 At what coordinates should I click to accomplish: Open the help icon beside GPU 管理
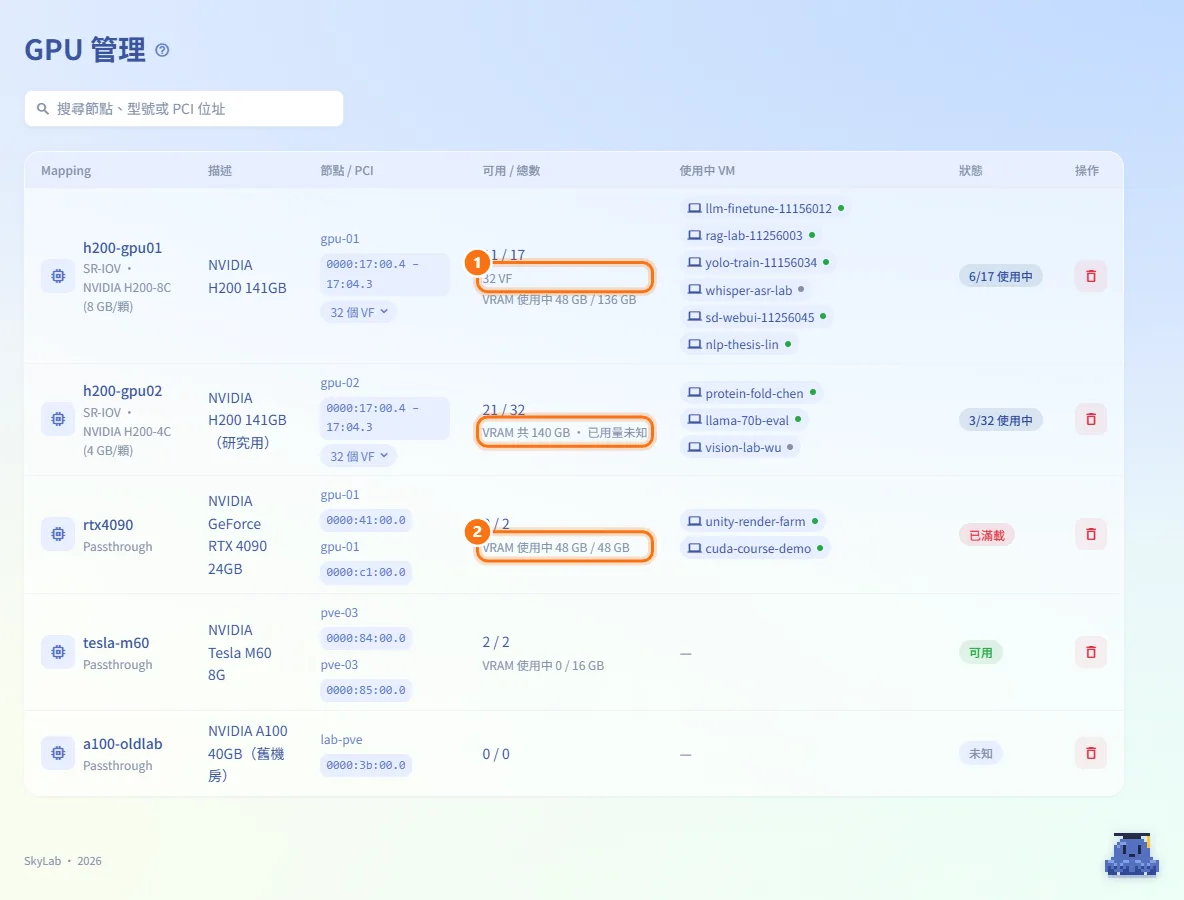point(162,50)
